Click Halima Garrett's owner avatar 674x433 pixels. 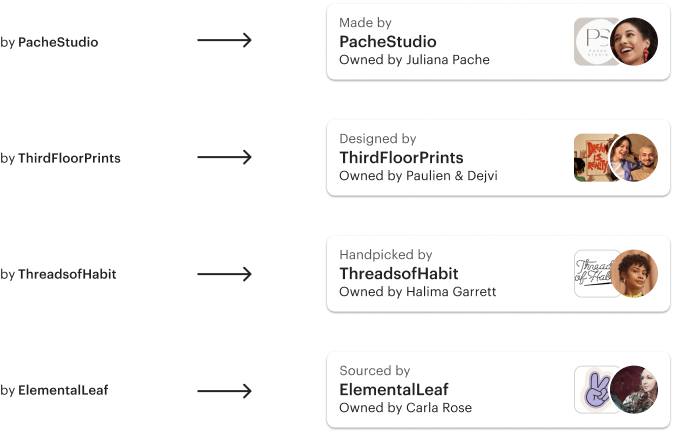(634, 274)
